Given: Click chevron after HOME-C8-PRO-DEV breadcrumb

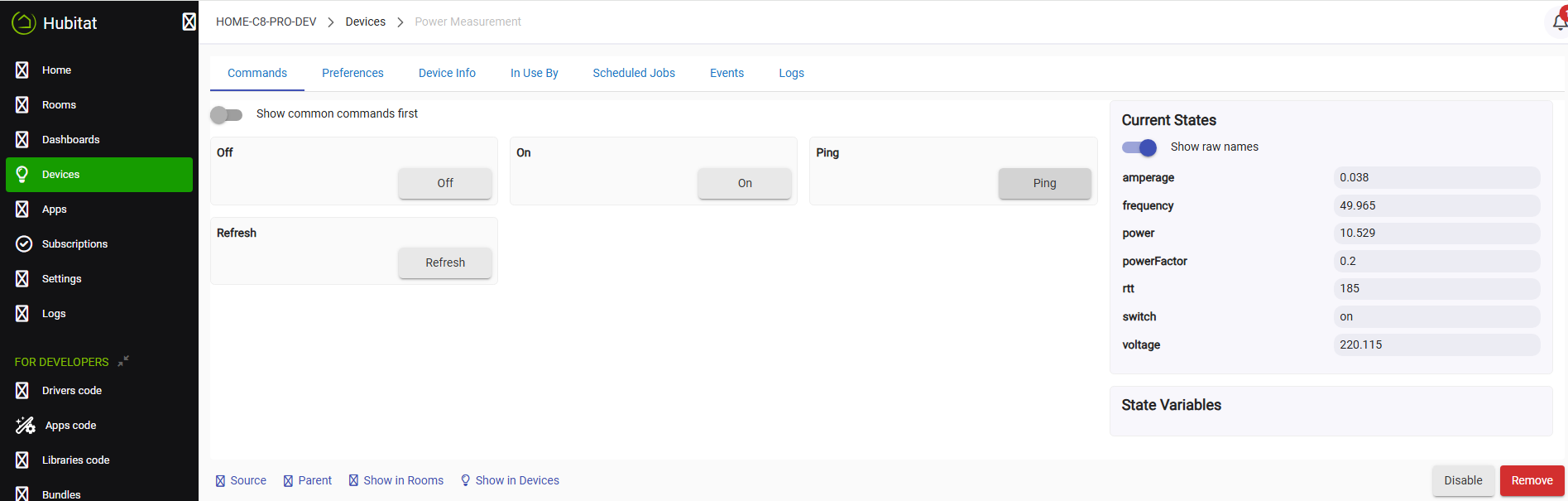Looking at the screenshot, I should pyautogui.click(x=331, y=22).
